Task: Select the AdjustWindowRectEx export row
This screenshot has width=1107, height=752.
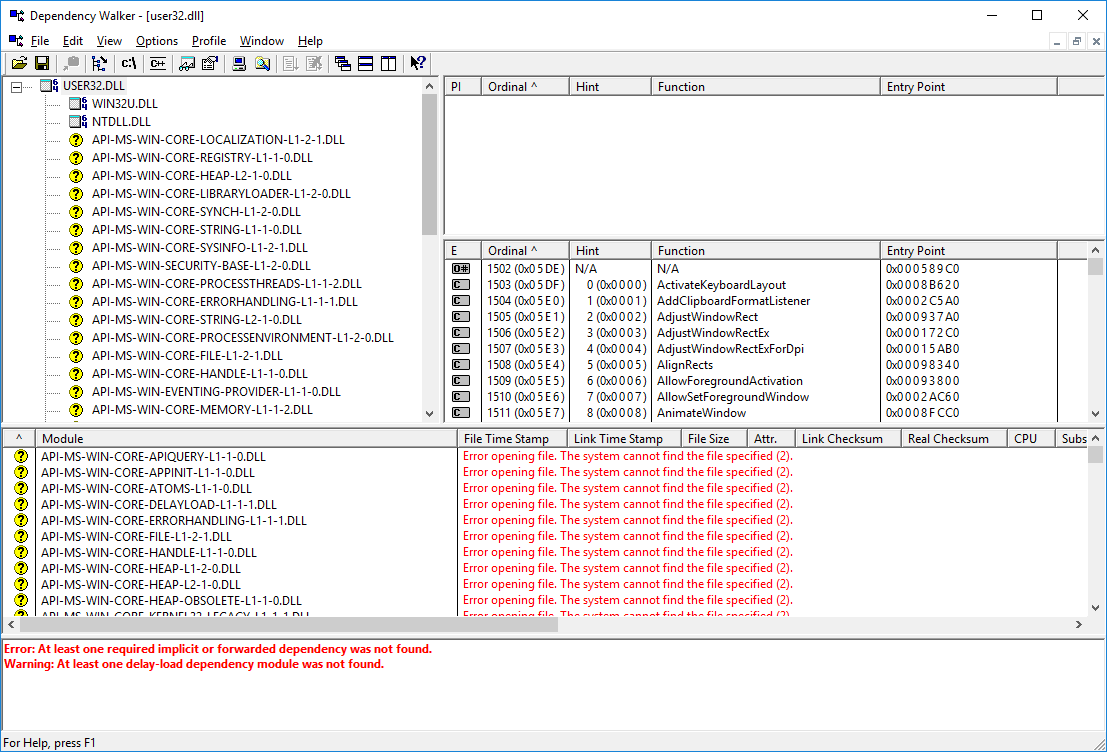Action: (700, 333)
